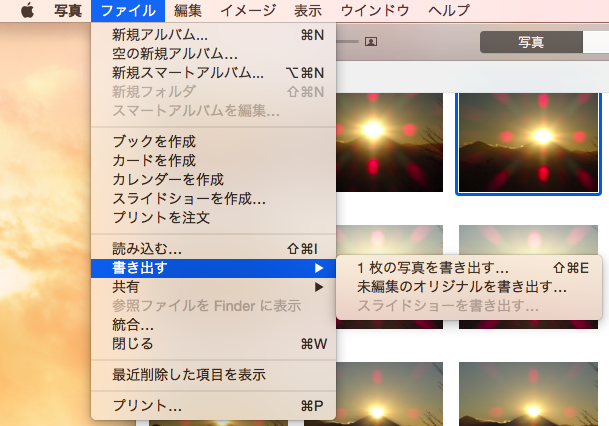
Task: Open the 表示 menu
Action: (x=308, y=10)
